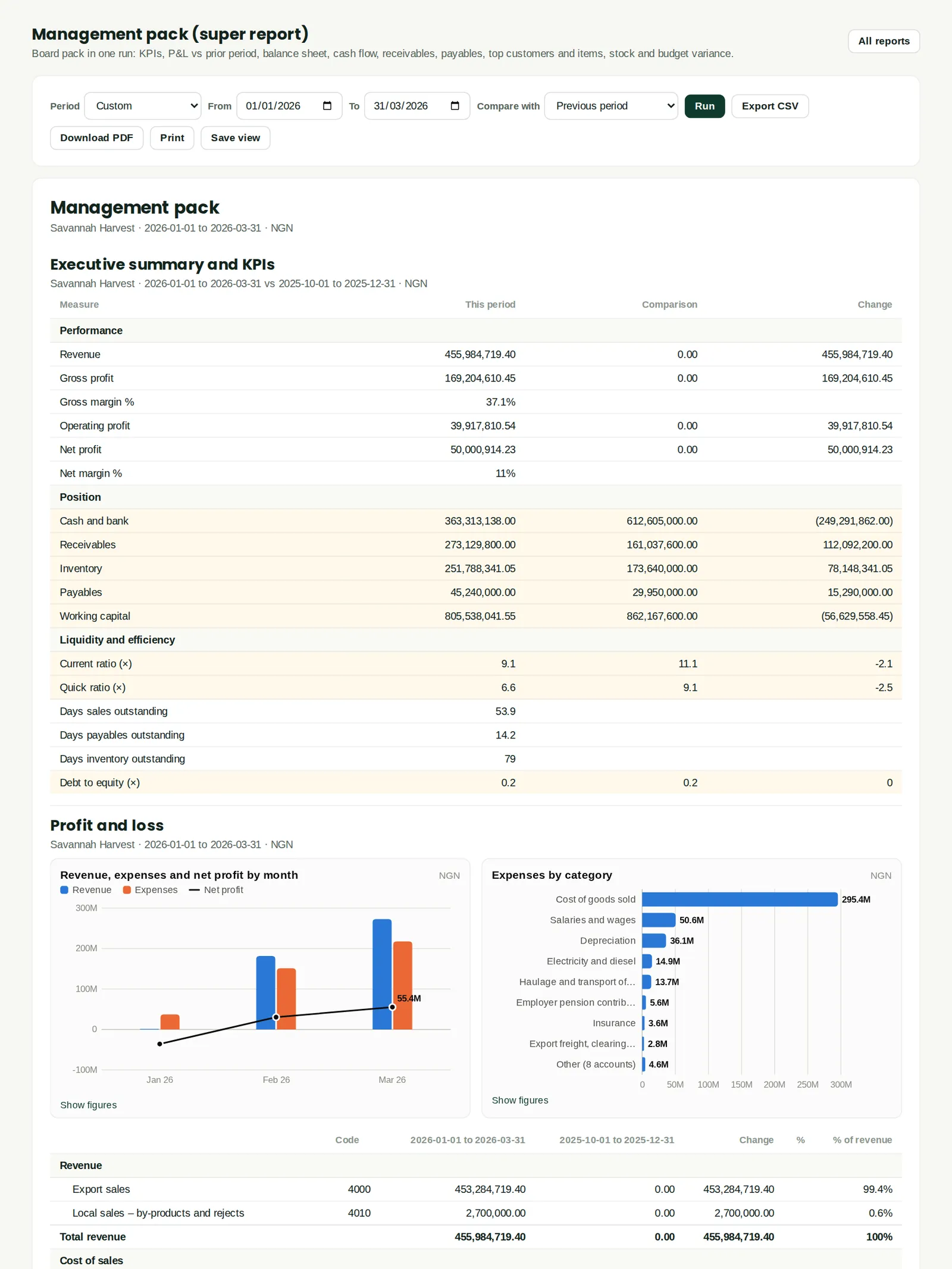Go to All reports
The width and height of the screenshot is (952, 1269).
(884, 41)
